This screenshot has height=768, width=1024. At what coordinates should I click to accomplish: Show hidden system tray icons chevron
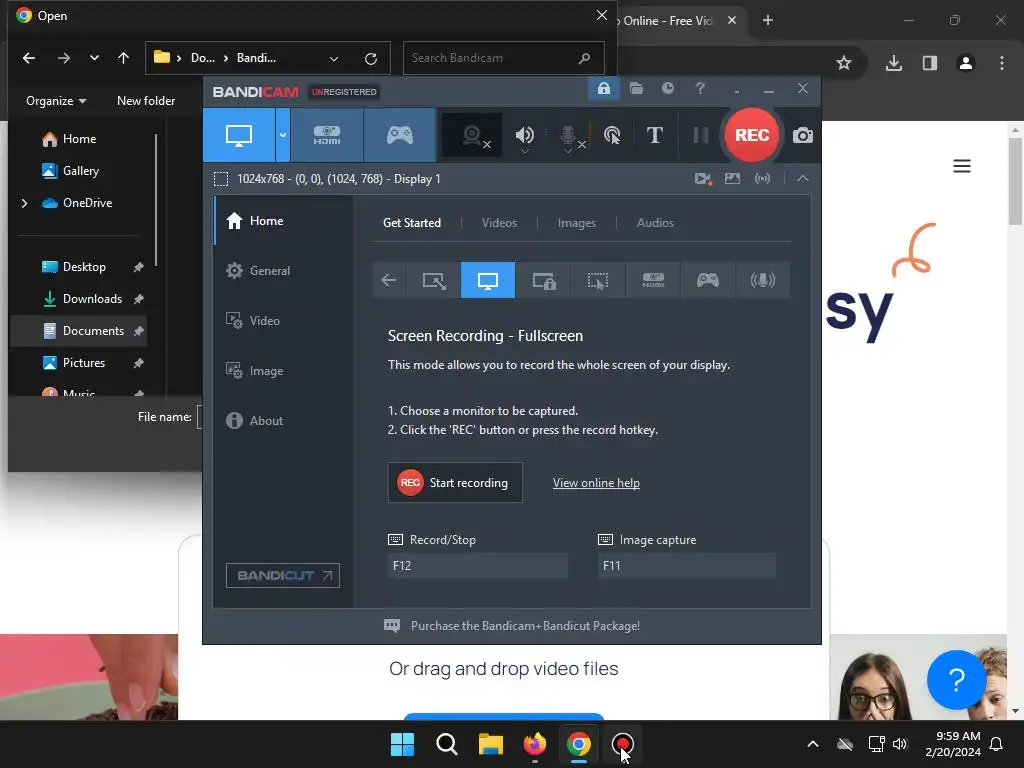tap(812, 744)
